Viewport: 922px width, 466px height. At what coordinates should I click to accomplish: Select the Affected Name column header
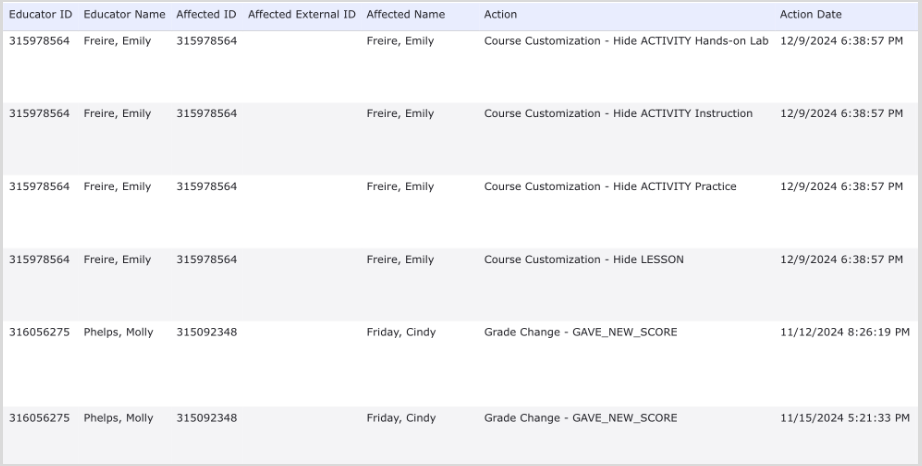point(405,15)
